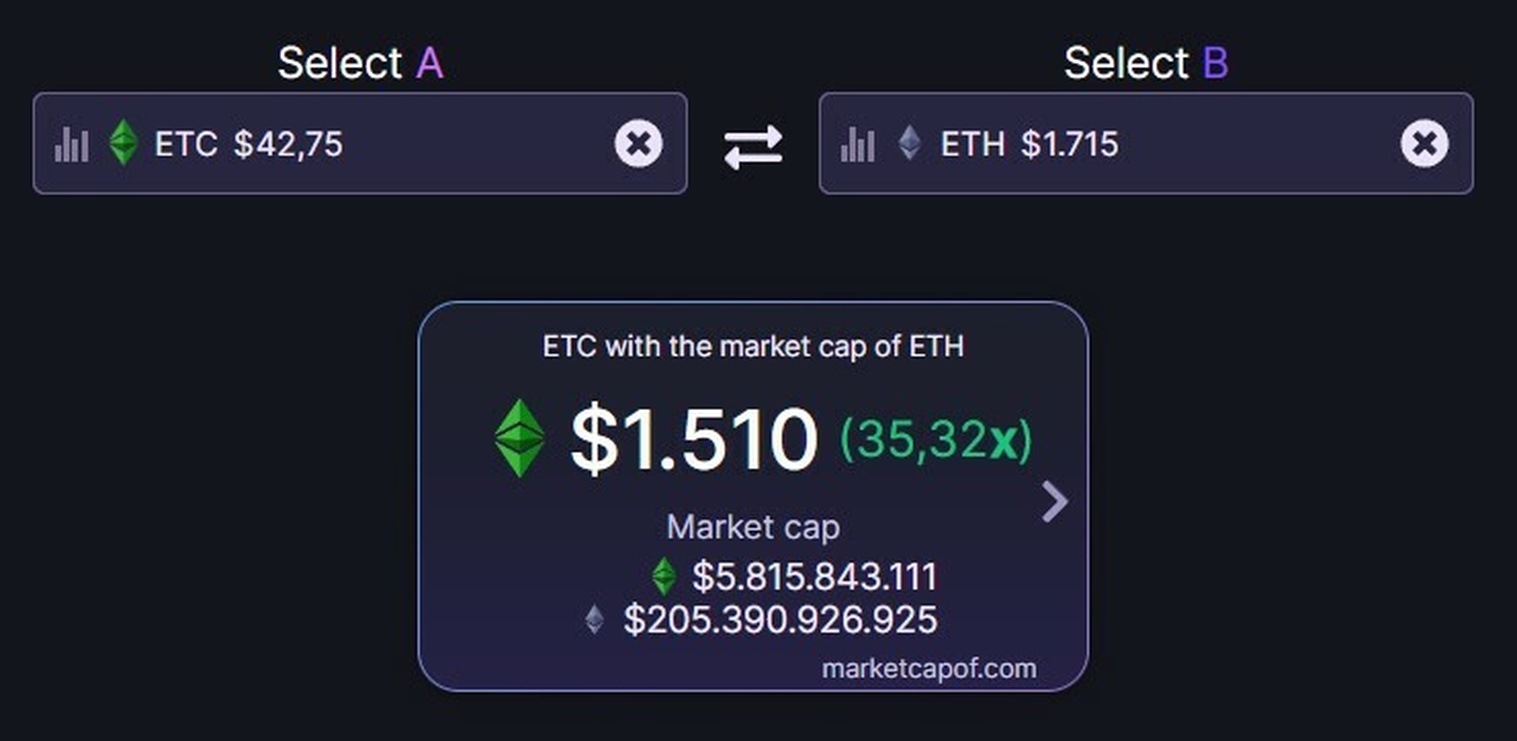Click small ETH icon beside $205.390.926.925
Viewport: 1517px width, 741px height.
tap(595, 620)
